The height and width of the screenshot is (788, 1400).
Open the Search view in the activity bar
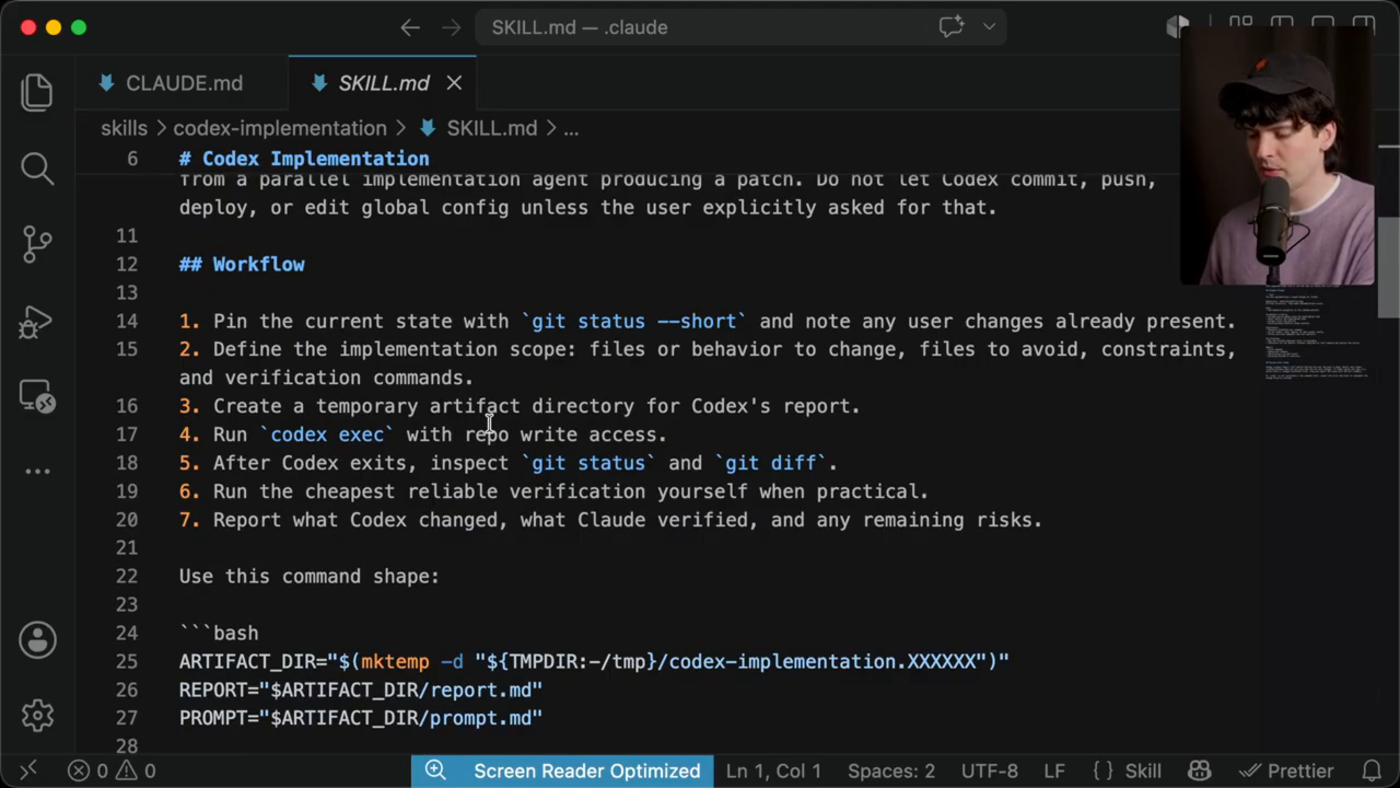pyautogui.click(x=37, y=168)
